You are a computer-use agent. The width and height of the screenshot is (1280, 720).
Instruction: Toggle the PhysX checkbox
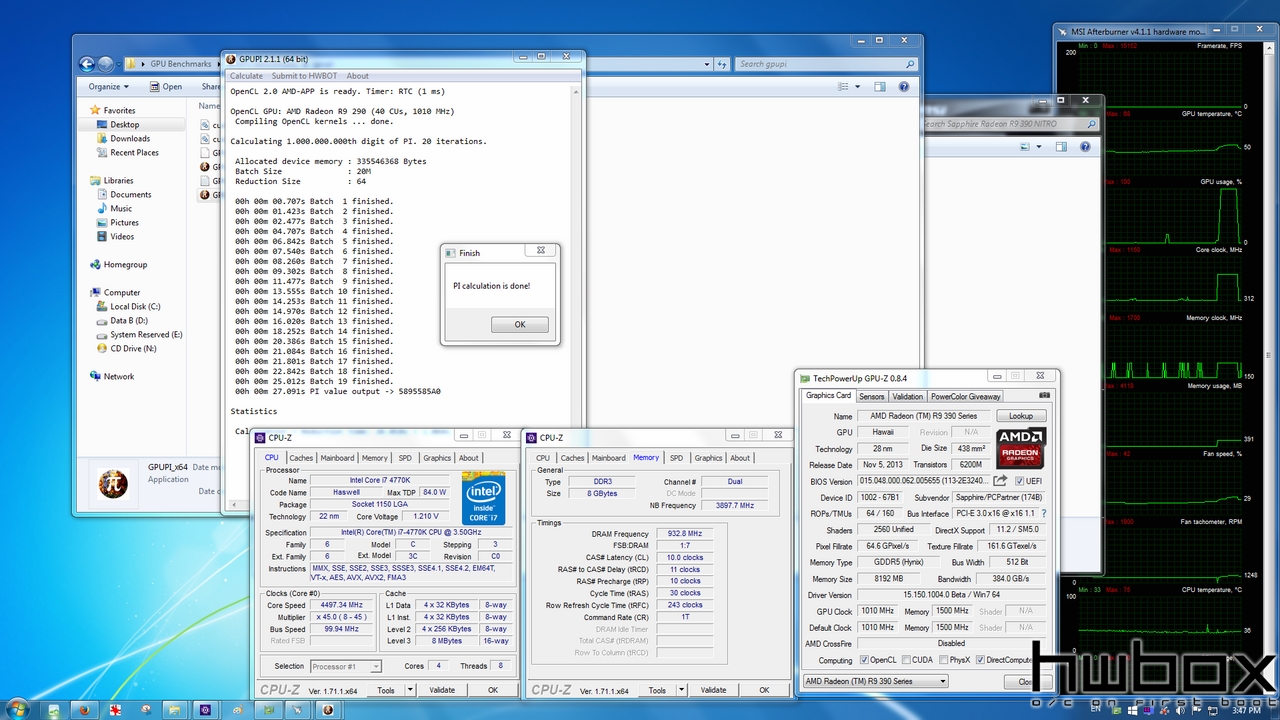[941, 660]
